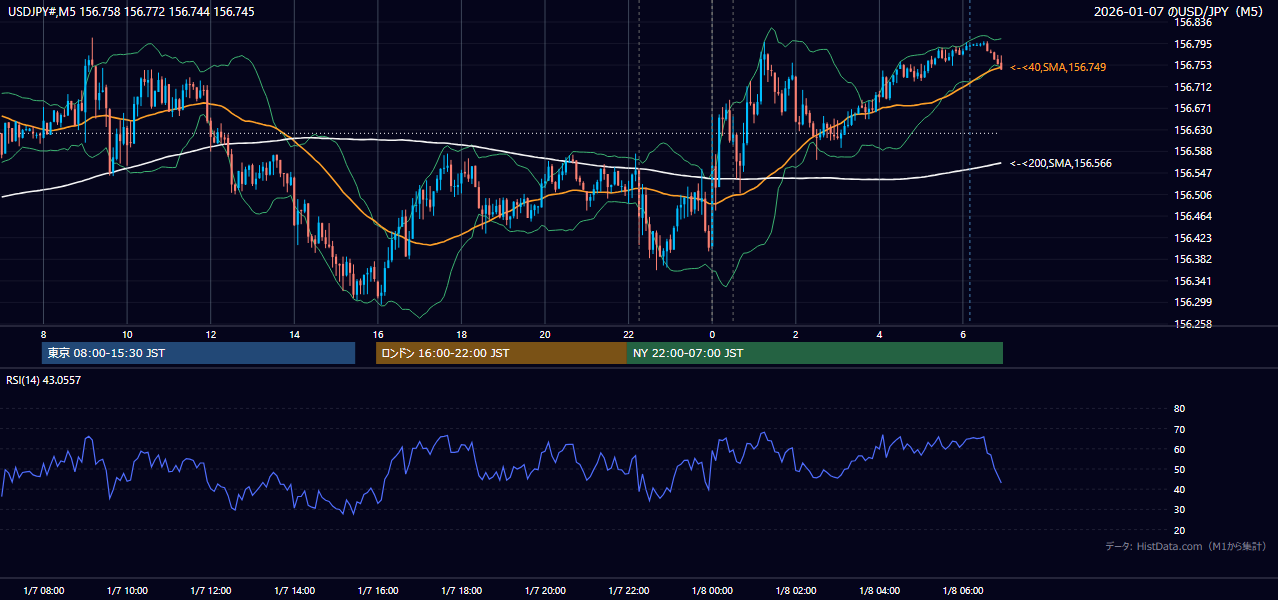1278x600 pixels.
Task: Click the 1/8 06:00 bottom date label
Action: (x=963, y=590)
